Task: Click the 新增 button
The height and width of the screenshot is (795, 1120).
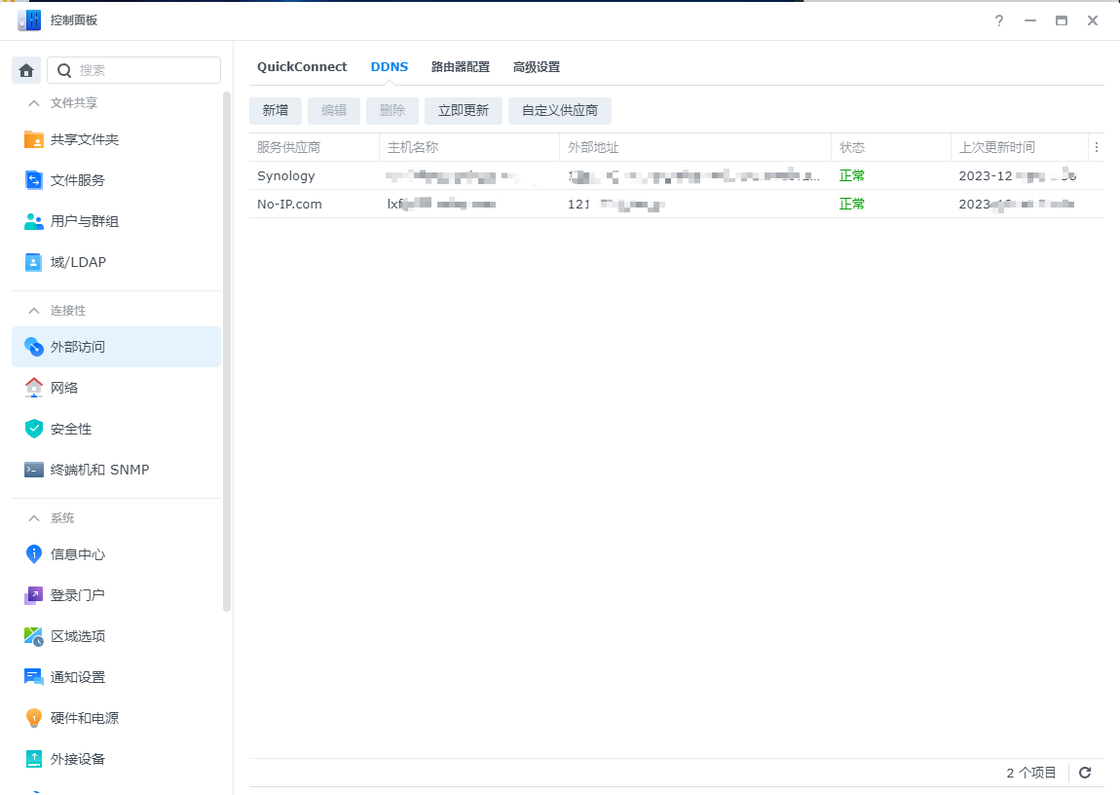Action: 275,111
